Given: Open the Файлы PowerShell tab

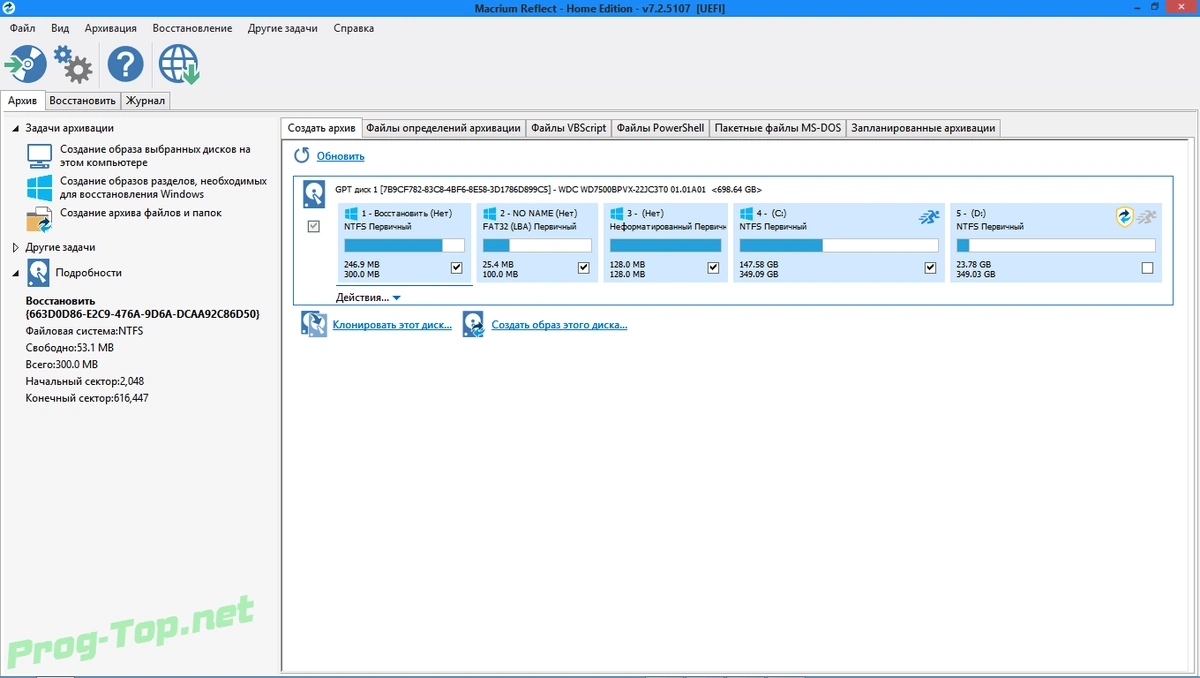Looking at the screenshot, I should (660, 128).
